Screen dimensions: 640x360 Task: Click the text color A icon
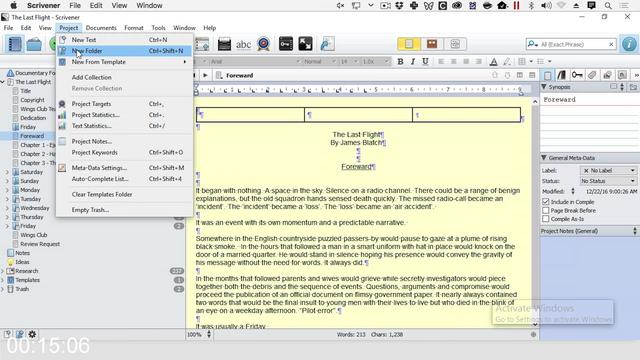click(x=493, y=62)
